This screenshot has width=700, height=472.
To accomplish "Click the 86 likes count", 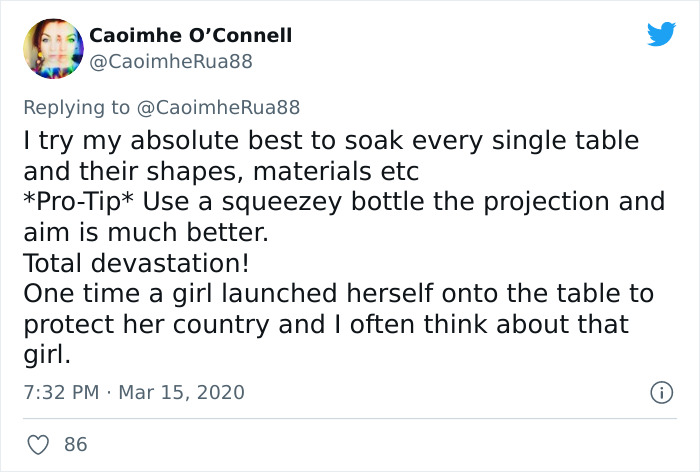I will (x=76, y=443).
